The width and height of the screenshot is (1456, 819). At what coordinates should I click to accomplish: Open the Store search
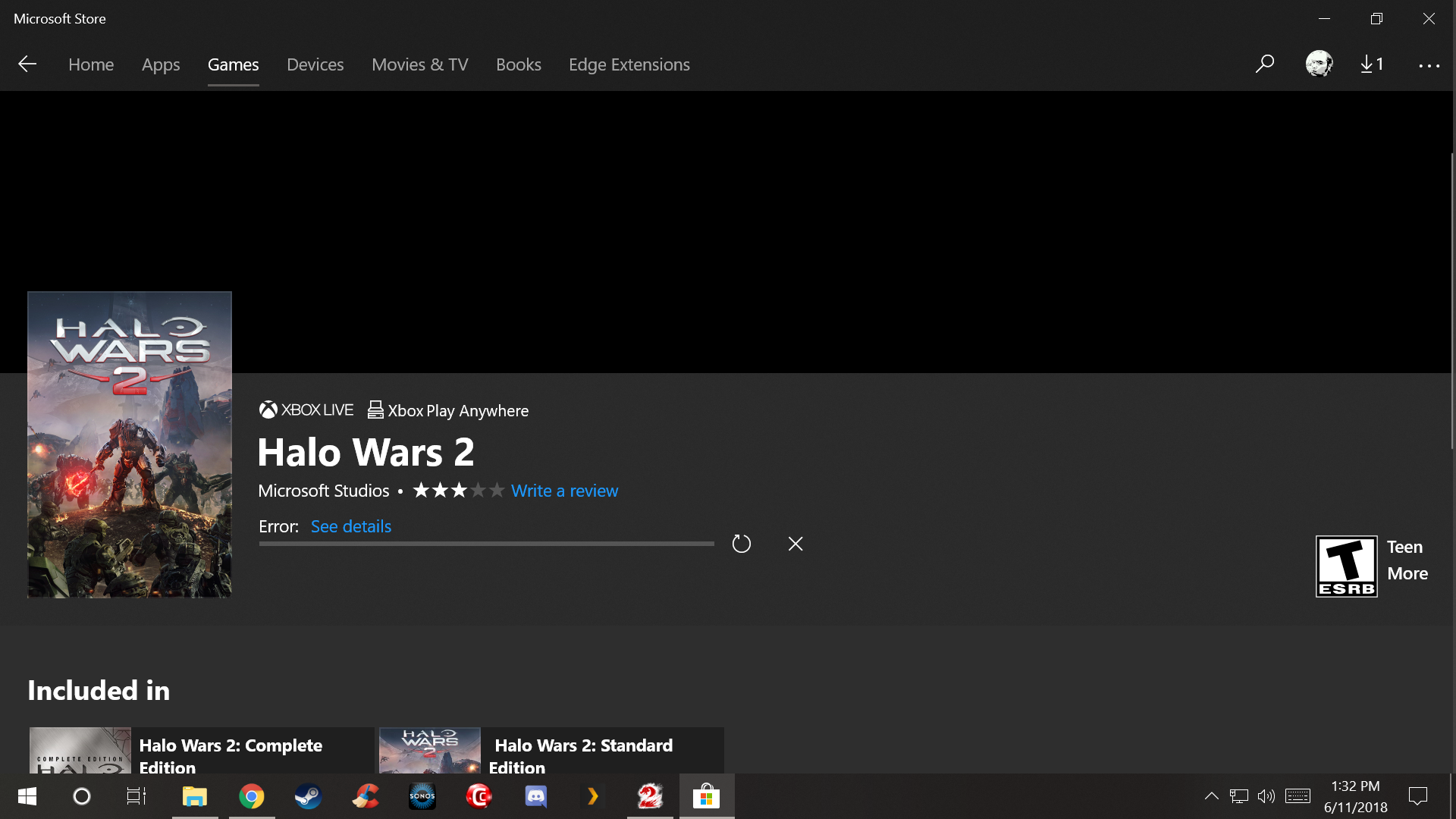(x=1264, y=64)
